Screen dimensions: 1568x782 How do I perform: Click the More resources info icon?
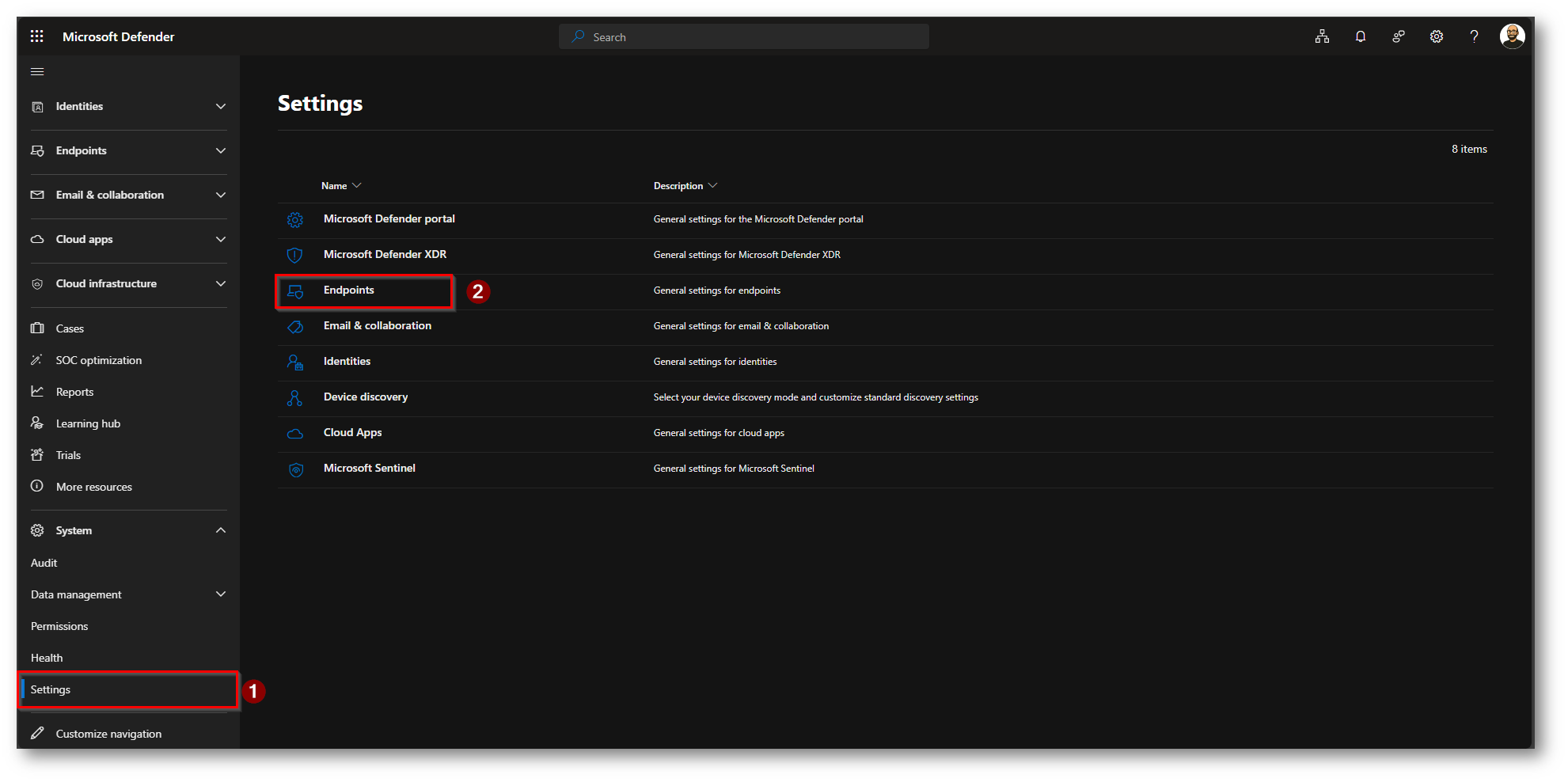click(x=37, y=487)
